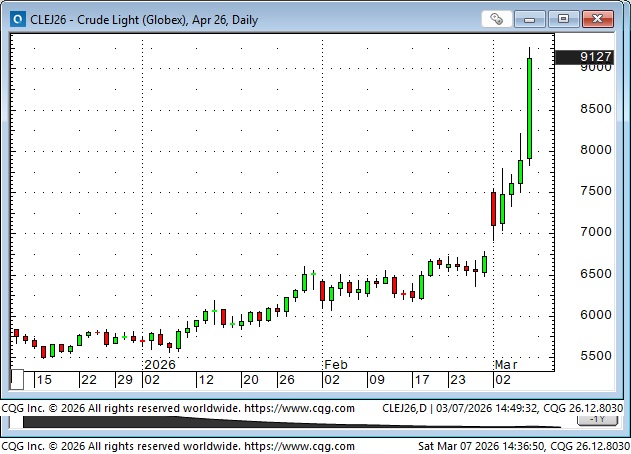The width and height of the screenshot is (631, 454).
Task: Maximize the CLEJ26 chart window
Action: pos(563,18)
